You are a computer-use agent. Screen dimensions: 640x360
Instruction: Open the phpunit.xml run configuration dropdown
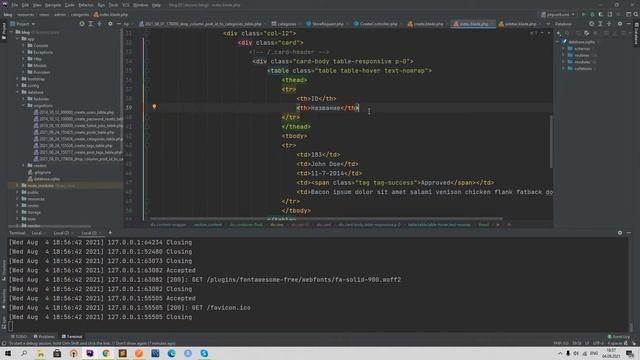click(x=558, y=14)
